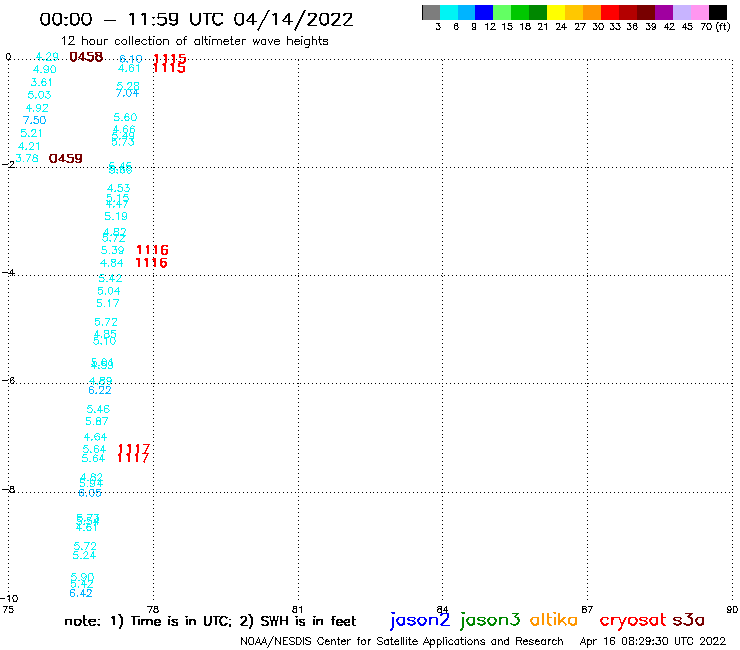Image resolution: width=740 pixels, height=650 pixels.
Task: Select the wave height value '5.24'
Action: tap(84, 556)
